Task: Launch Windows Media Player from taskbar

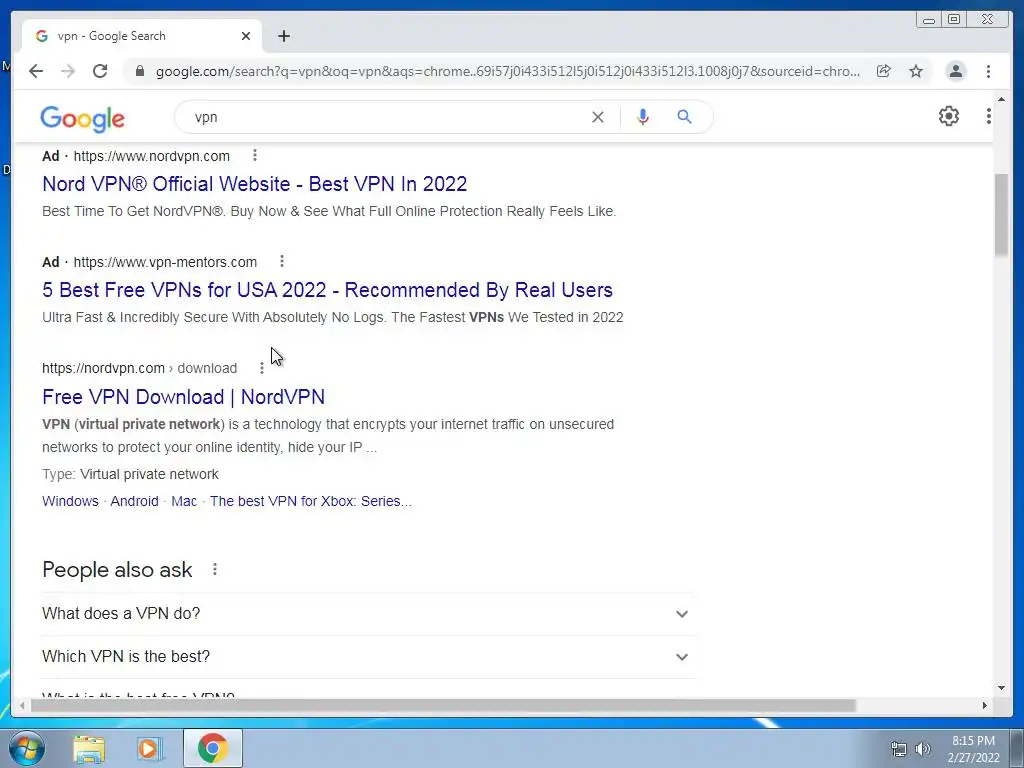Action: coord(149,748)
